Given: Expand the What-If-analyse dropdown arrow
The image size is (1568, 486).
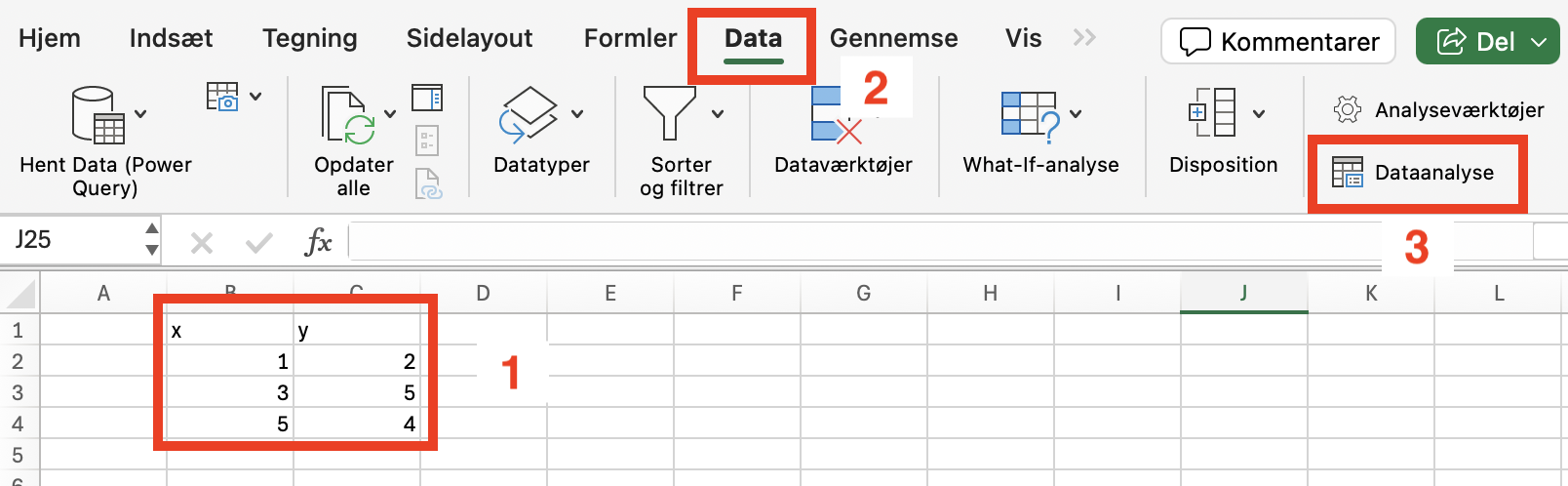Looking at the screenshot, I should pyautogui.click(x=1076, y=114).
